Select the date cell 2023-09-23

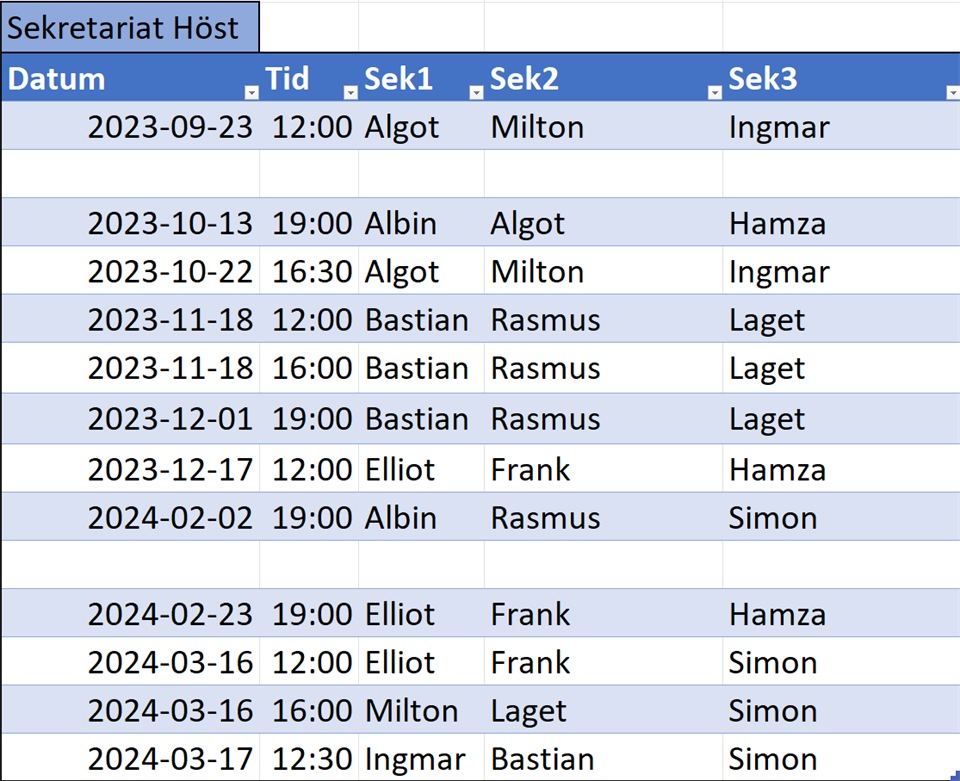(170, 127)
